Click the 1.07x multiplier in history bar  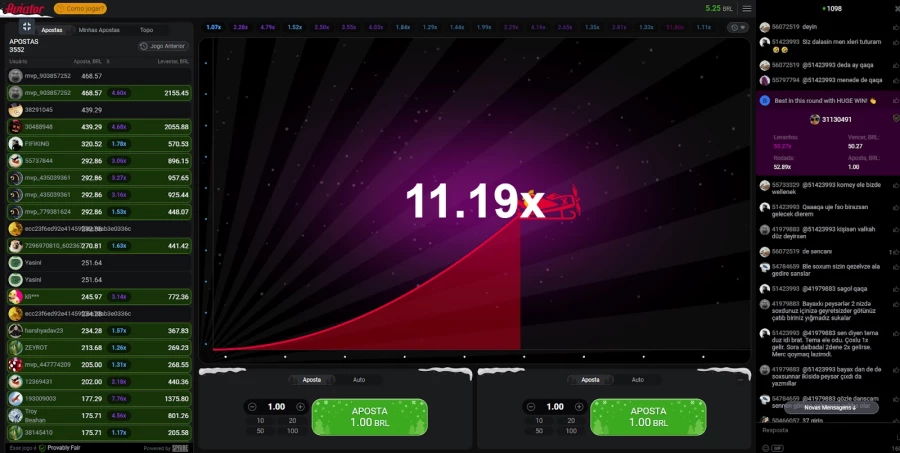tap(213, 28)
